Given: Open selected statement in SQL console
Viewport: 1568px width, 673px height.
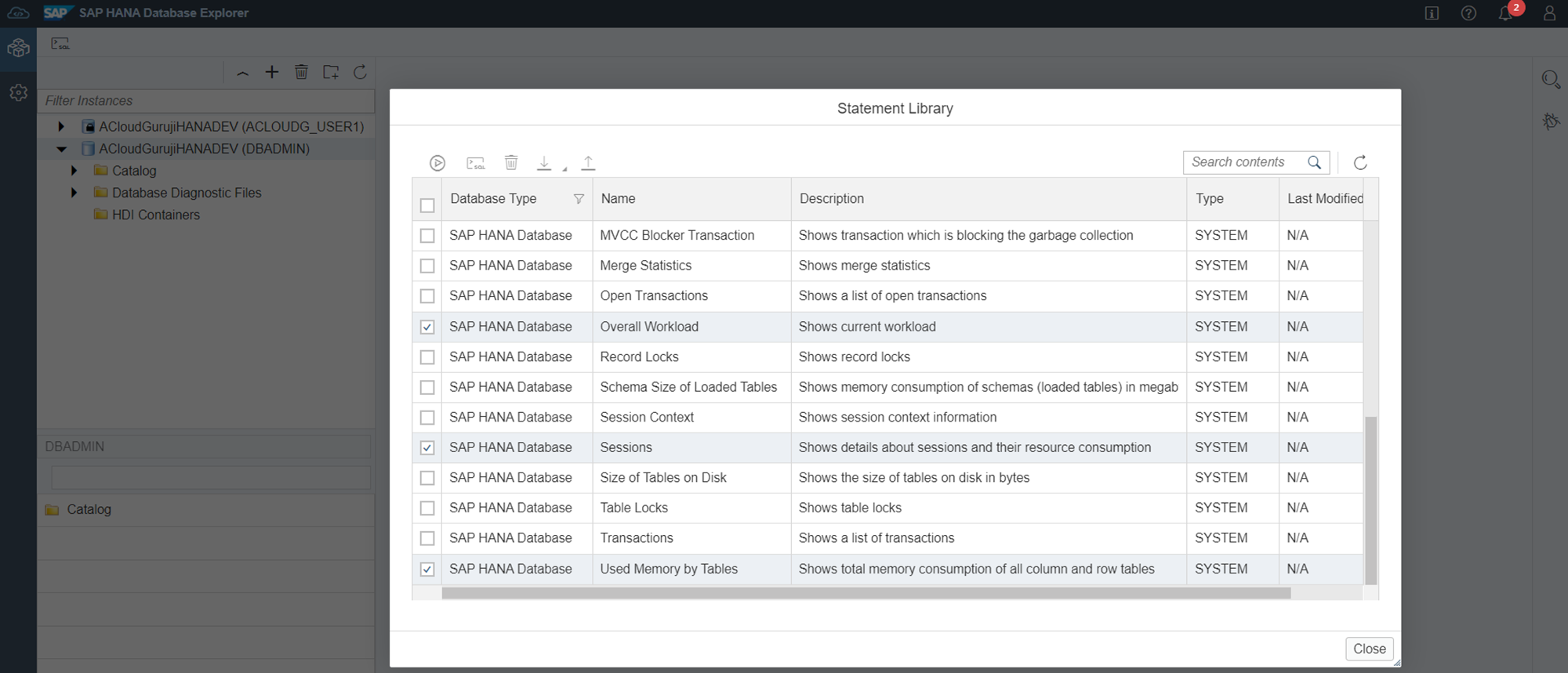Looking at the screenshot, I should (475, 163).
